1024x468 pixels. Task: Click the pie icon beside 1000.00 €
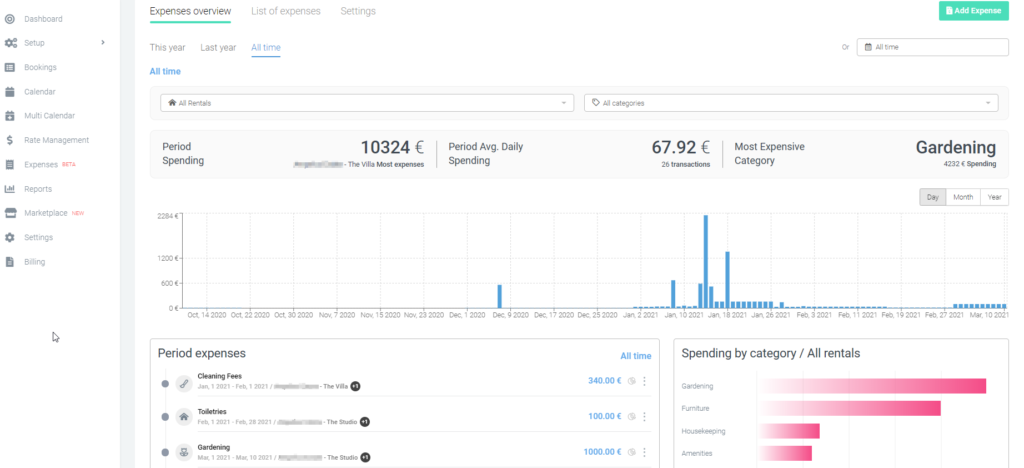[632, 452]
